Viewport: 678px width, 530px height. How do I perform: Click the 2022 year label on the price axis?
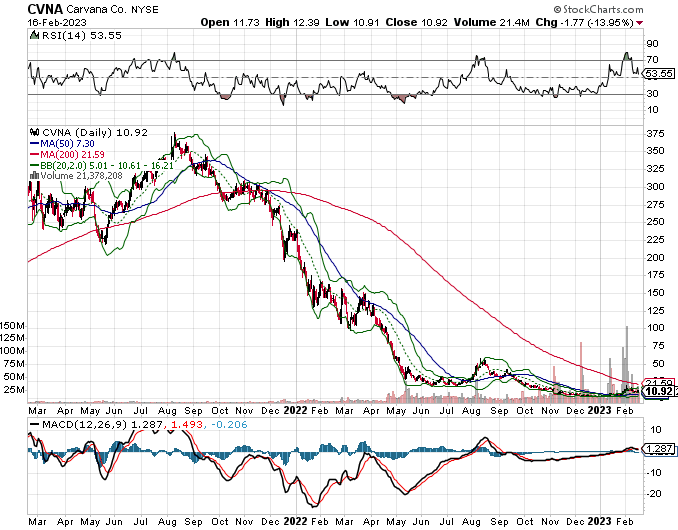point(295,410)
